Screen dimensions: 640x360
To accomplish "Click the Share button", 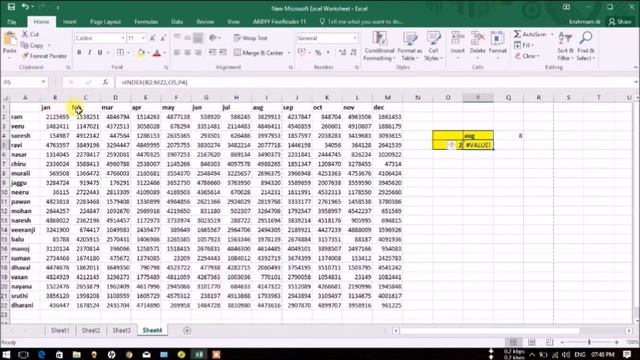I will click(620, 22).
